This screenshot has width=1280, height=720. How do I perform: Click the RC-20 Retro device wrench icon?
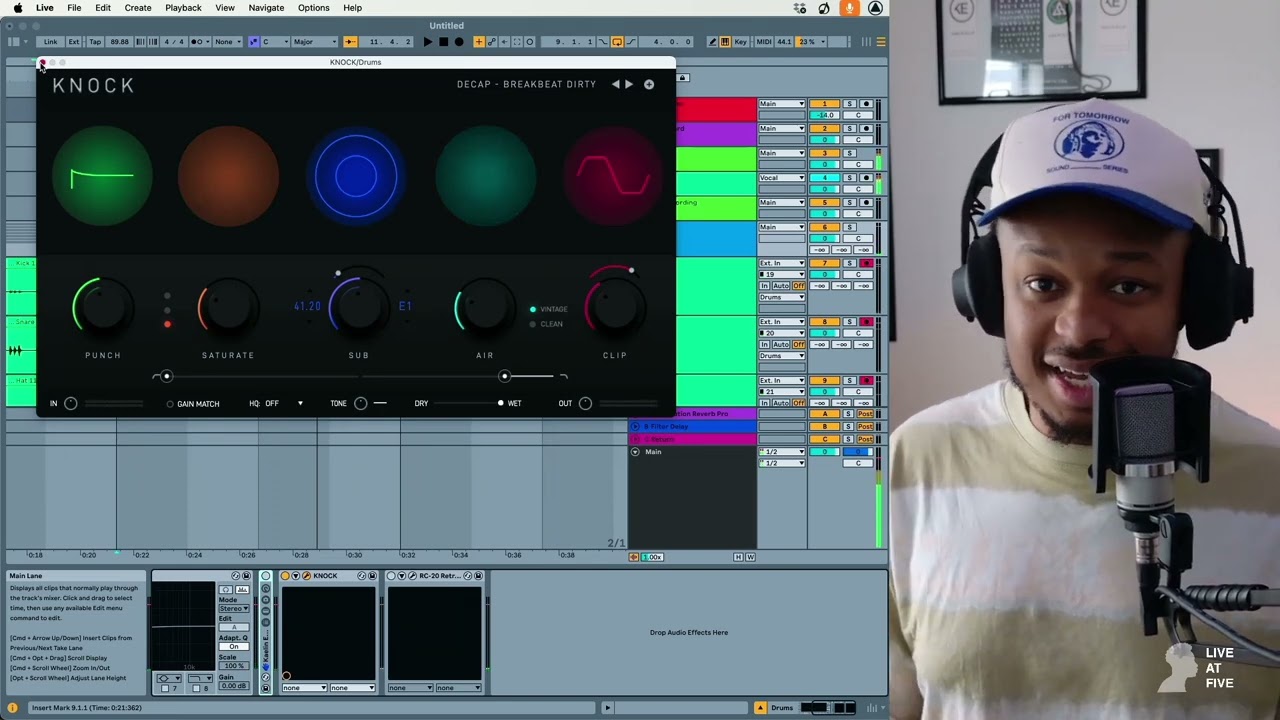[412, 576]
